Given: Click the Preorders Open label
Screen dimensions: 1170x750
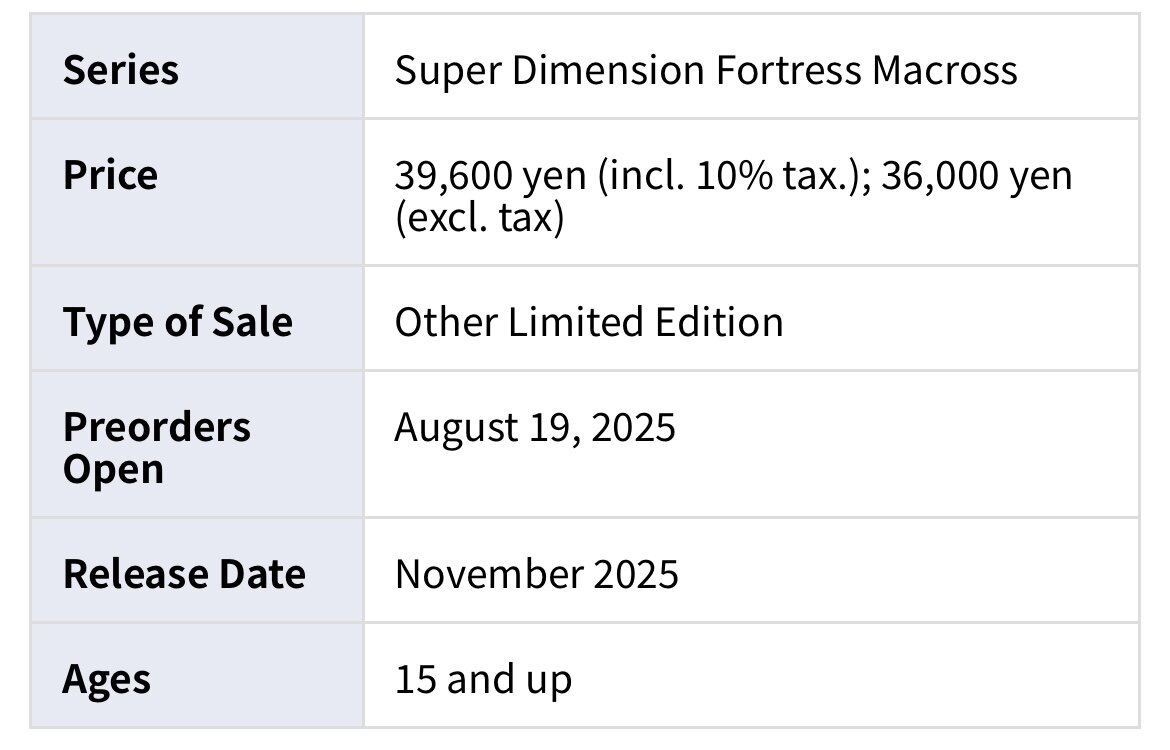Looking at the screenshot, I should [157, 448].
